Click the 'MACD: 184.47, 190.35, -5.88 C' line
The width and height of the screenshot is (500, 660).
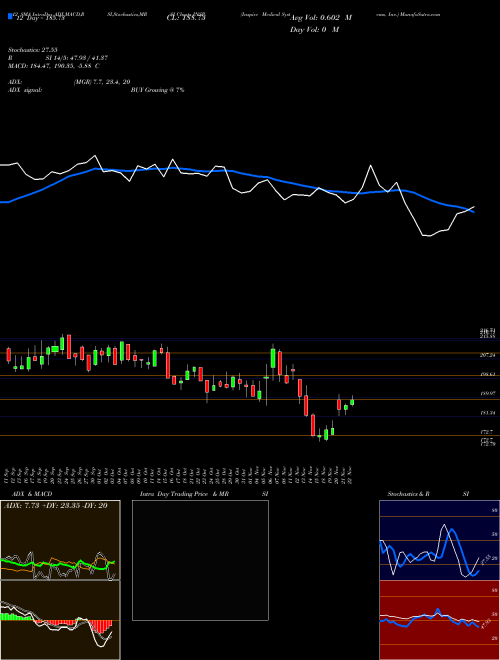point(53,66)
